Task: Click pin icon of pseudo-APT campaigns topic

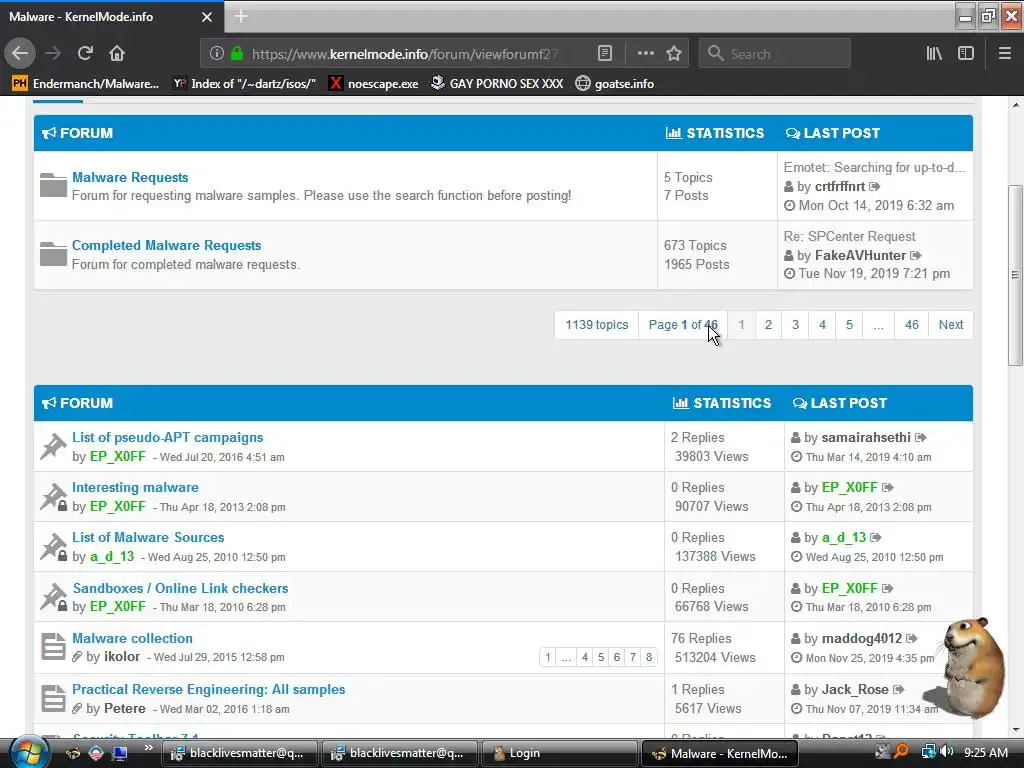Action: 53,447
